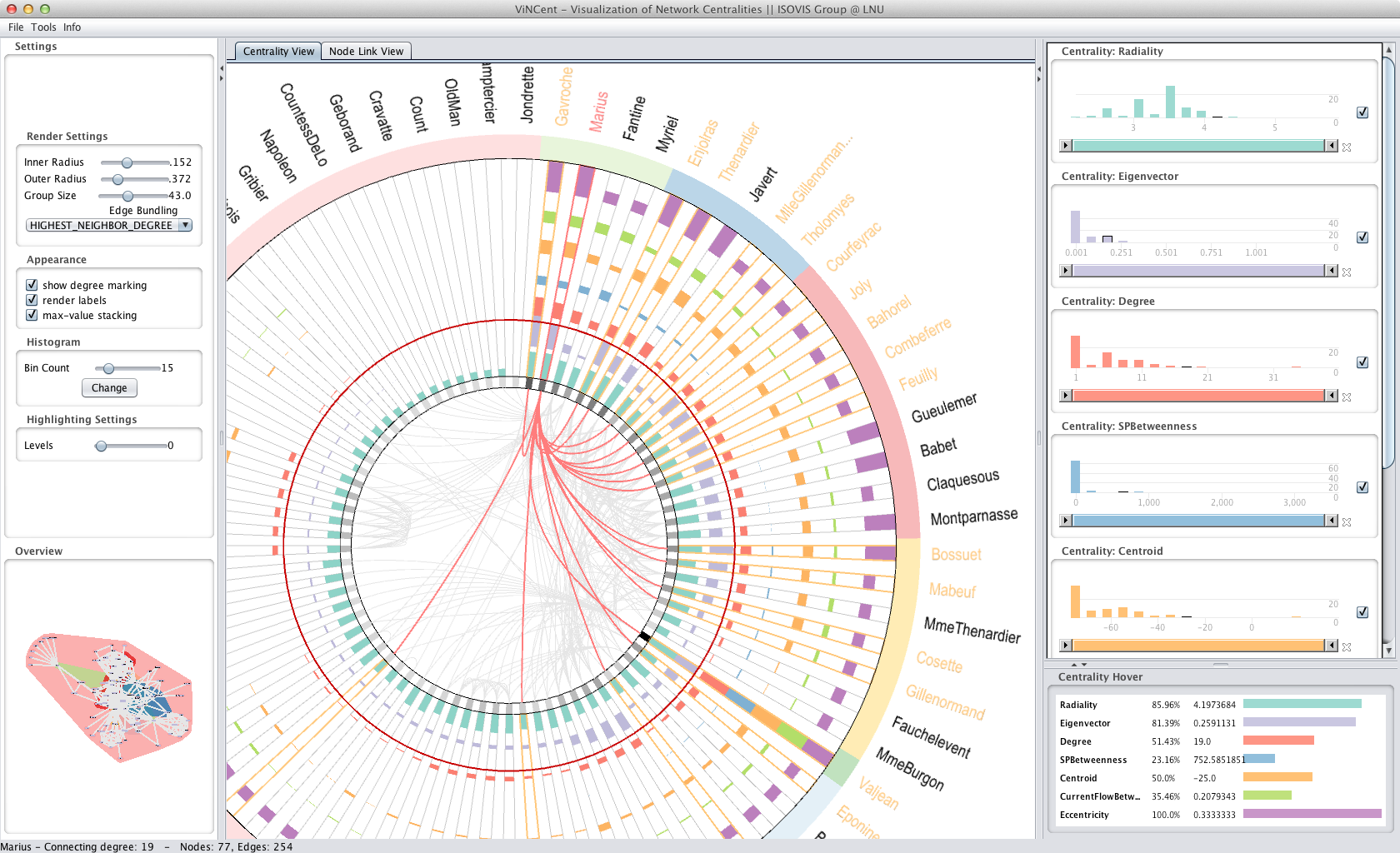This screenshot has width=1400, height=853.
Task: Select the Bossuet node label
Action: pos(956,555)
